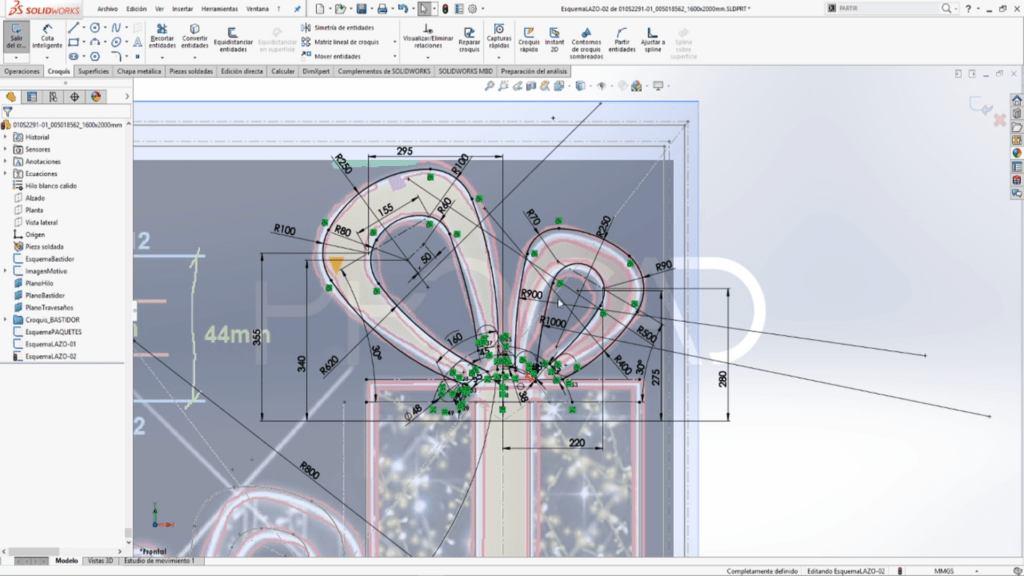The image size is (1024, 576).
Task: Select the Spline sketch tool
Action: (116, 27)
